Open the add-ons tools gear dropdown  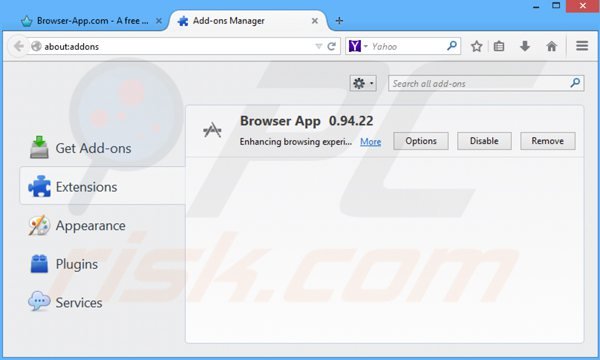point(363,83)
